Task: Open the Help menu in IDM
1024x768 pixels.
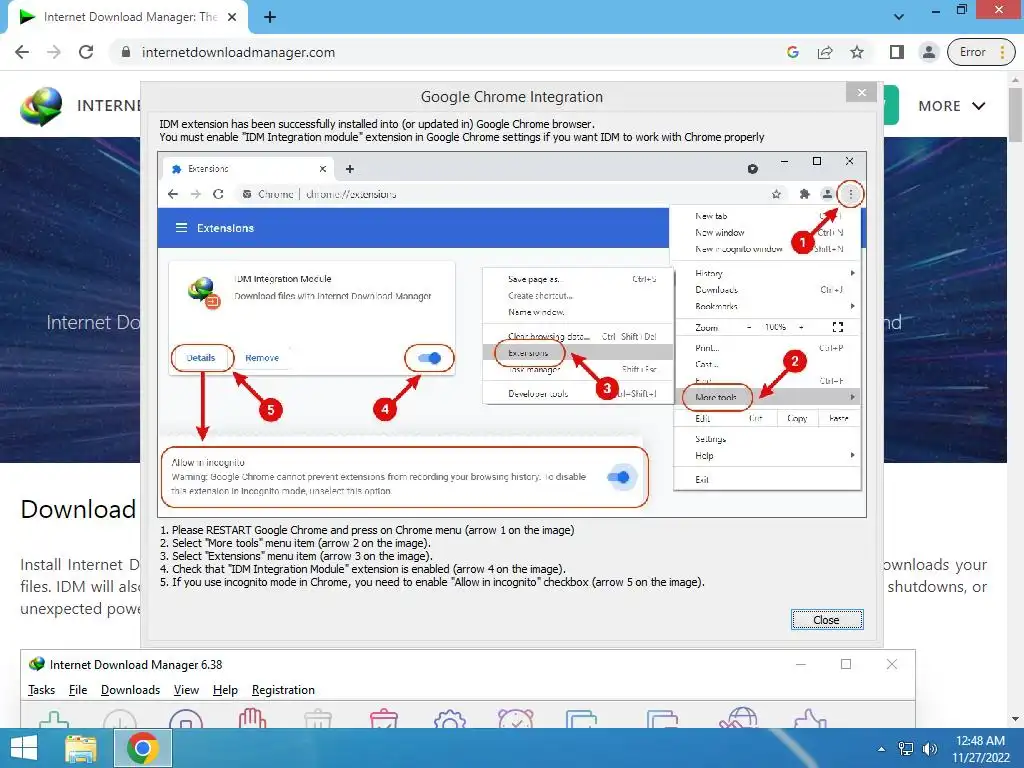Action: tap(225, 690)
